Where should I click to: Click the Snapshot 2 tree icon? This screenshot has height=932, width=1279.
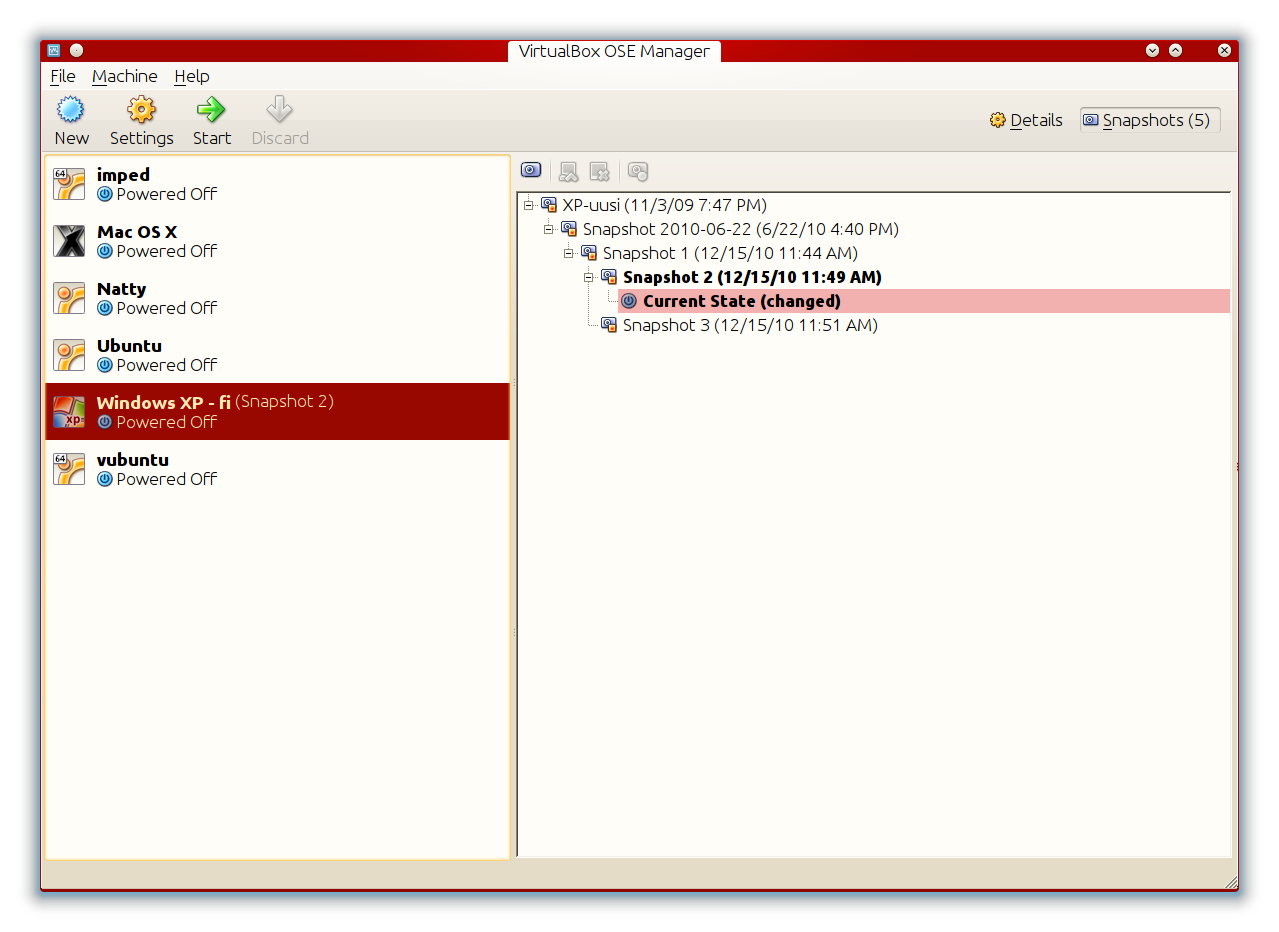(609, 277)
